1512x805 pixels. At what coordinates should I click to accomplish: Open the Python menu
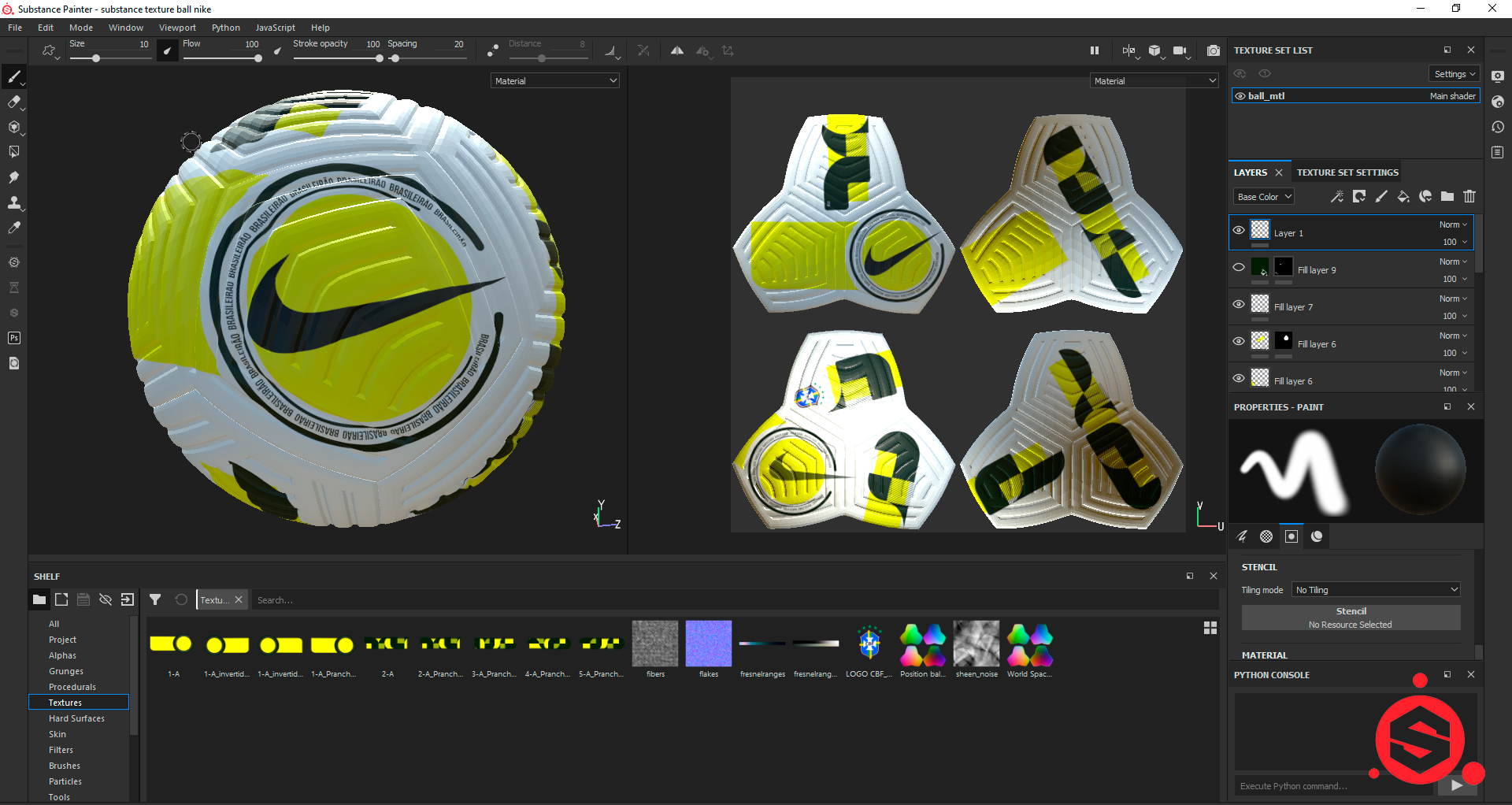pyautogui.click(x=226, y=28)
